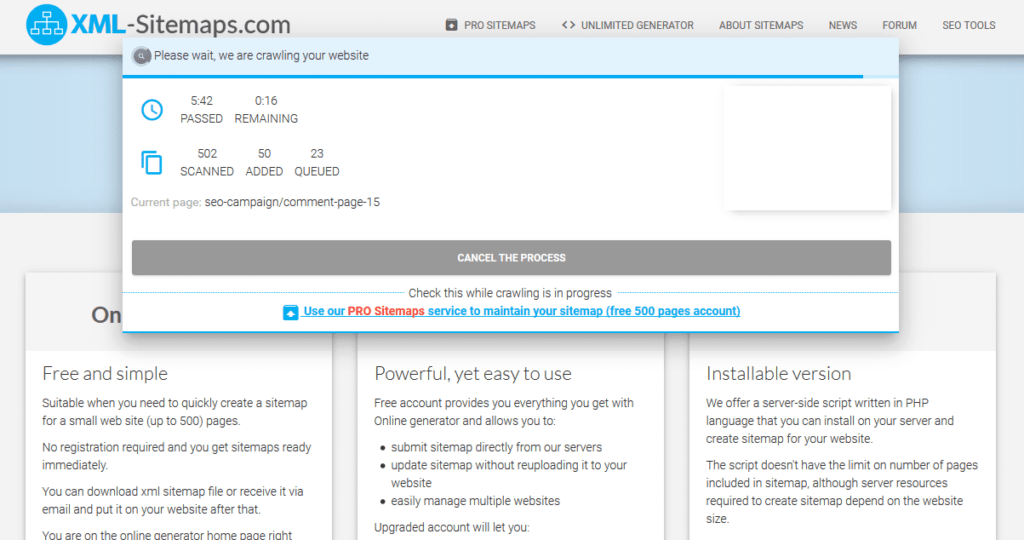Click the XML-Sitemaps.com site title text
Image resolution: width=1024 pixels, height=540 pixels.
click(x=181, y=25)
